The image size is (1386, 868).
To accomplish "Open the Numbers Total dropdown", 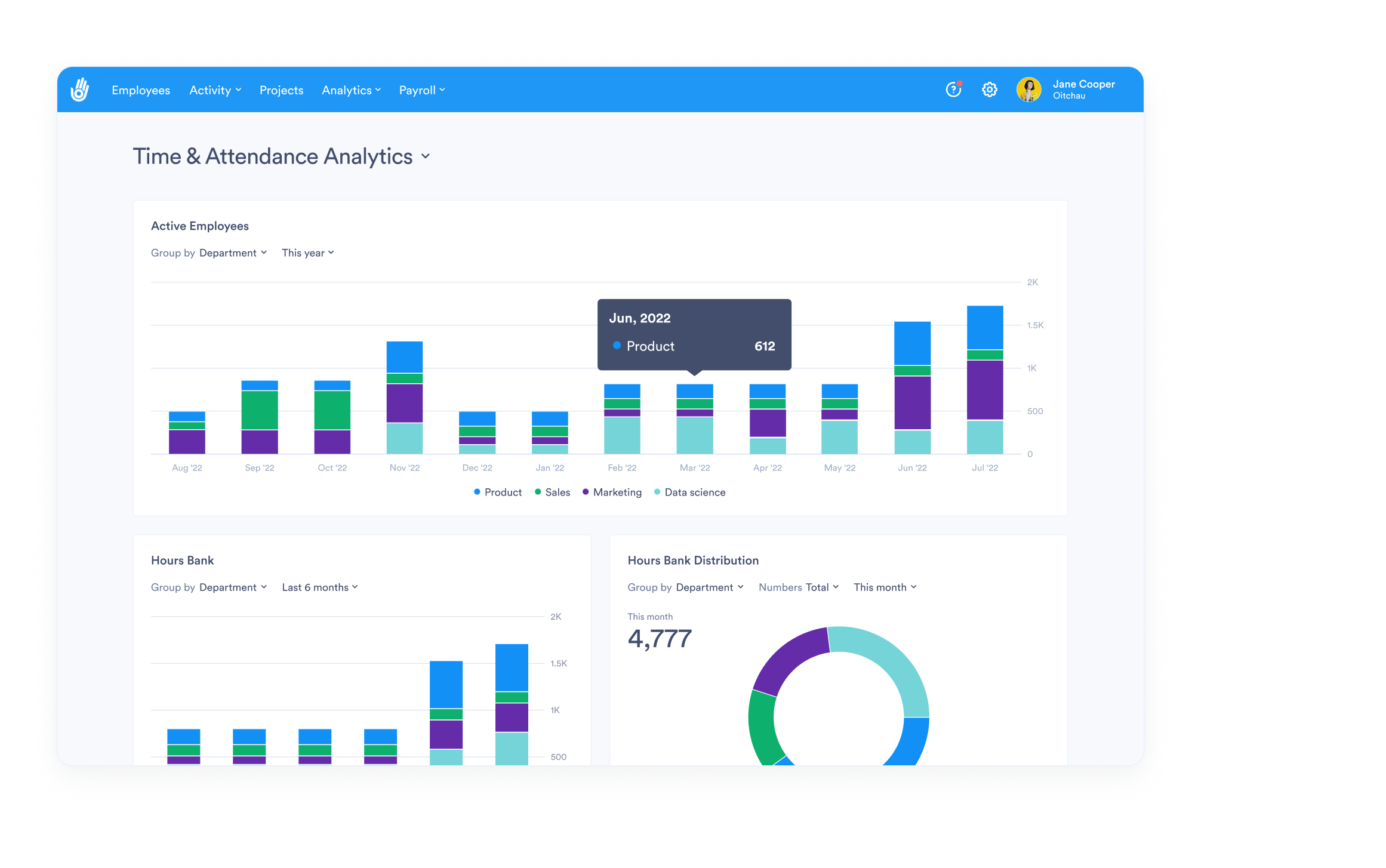I will tap(798, 587).
